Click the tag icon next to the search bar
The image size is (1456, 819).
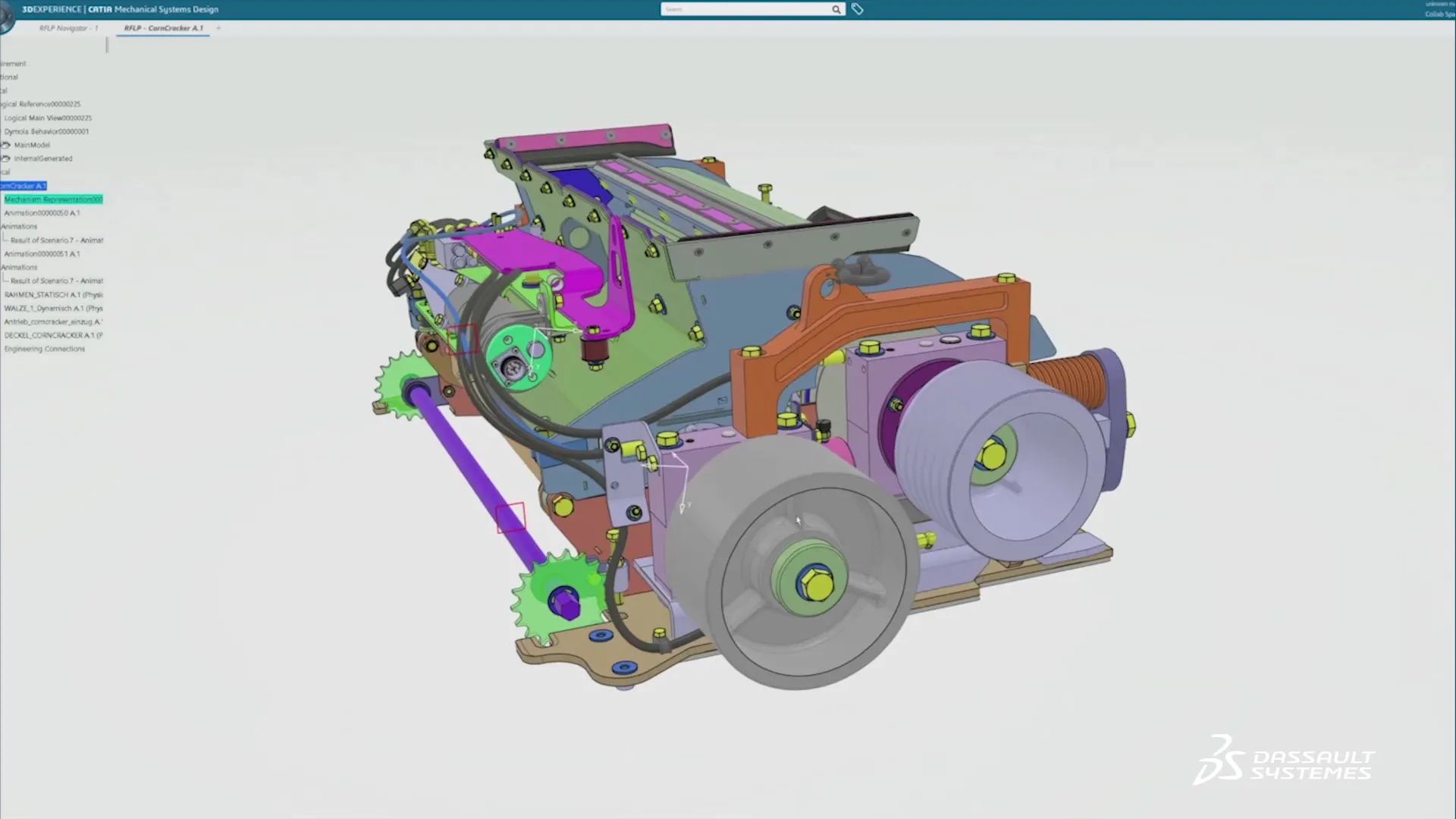coord(857,9)
